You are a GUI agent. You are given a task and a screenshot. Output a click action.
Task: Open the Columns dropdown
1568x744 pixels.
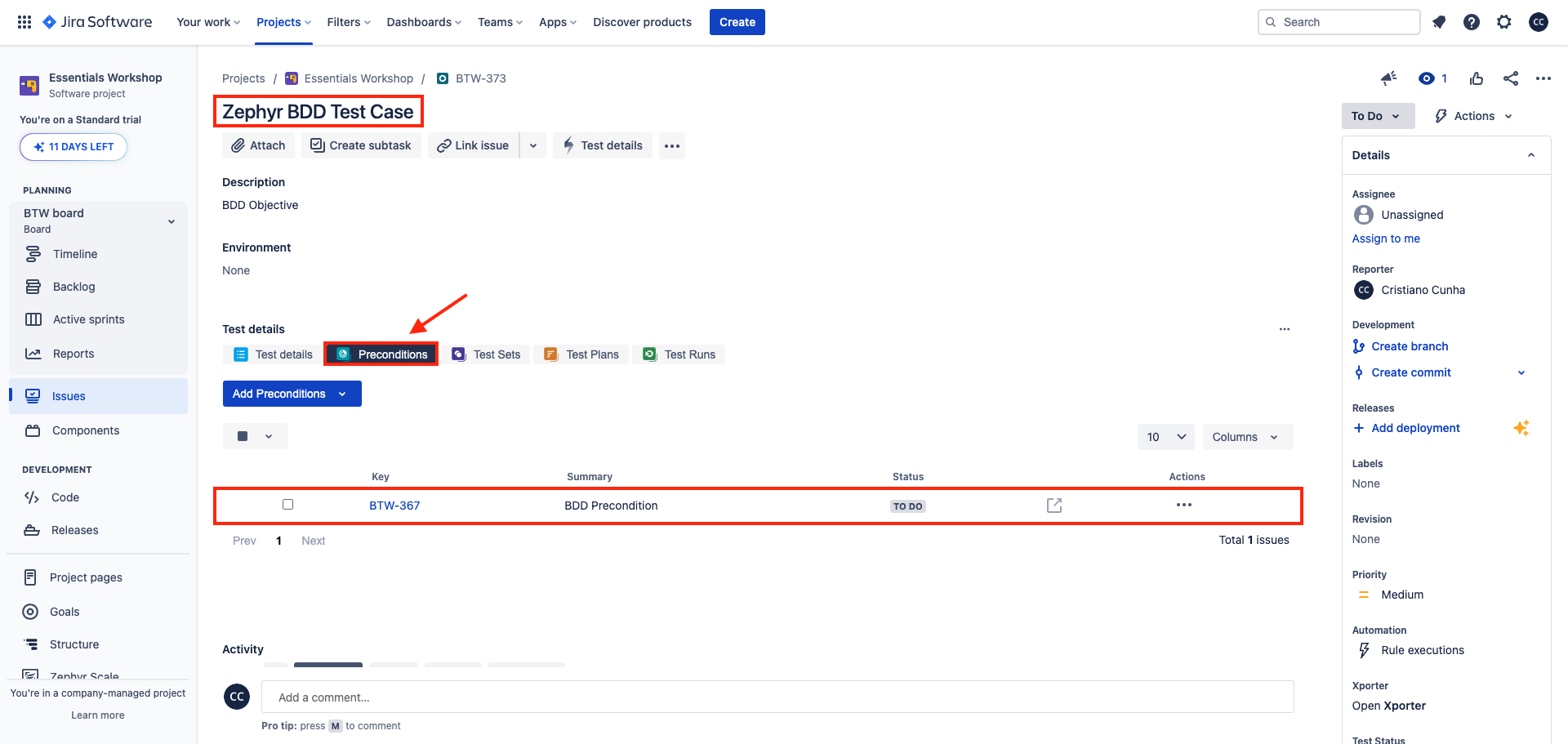click(1248, 437)
